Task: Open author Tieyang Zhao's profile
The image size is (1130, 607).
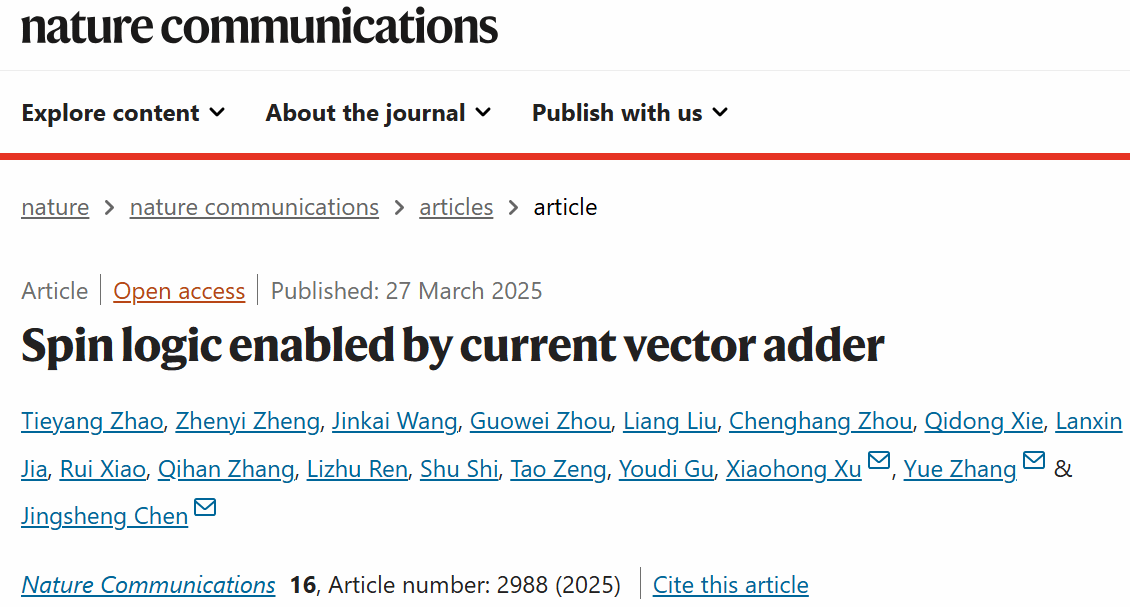Action: click(x=92, y=421)
